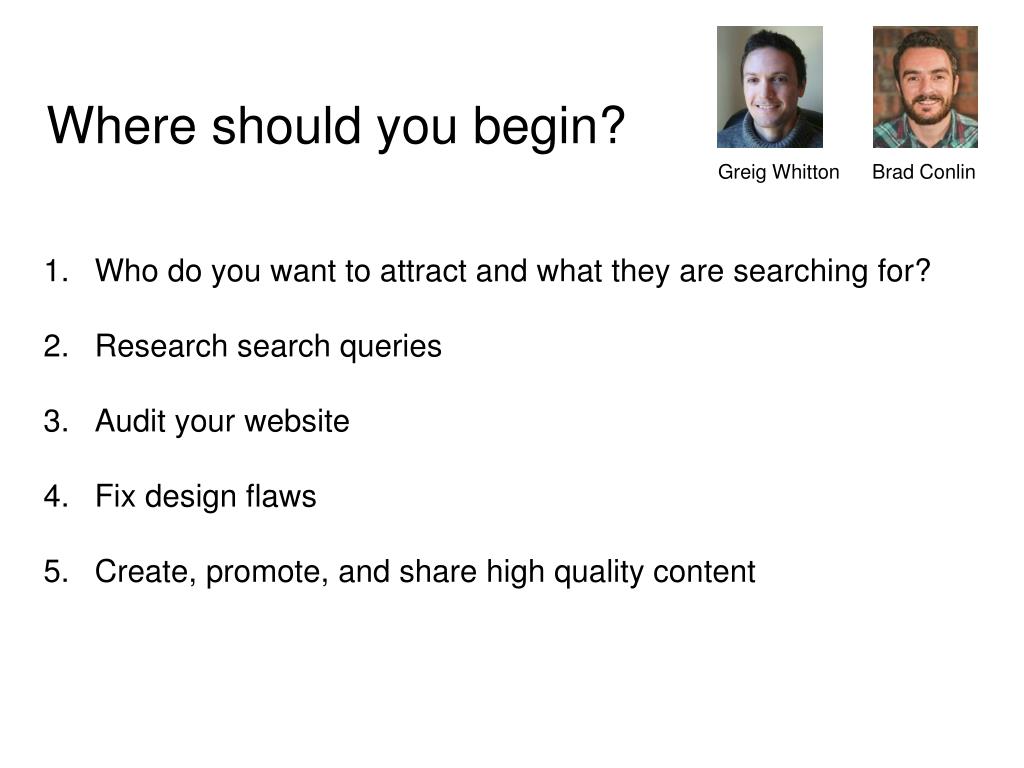The image size is (1024, 768).
Task: Click 'Create, promote, and share high quality content'
Action: pyautogui.click(x=425, y=572)
